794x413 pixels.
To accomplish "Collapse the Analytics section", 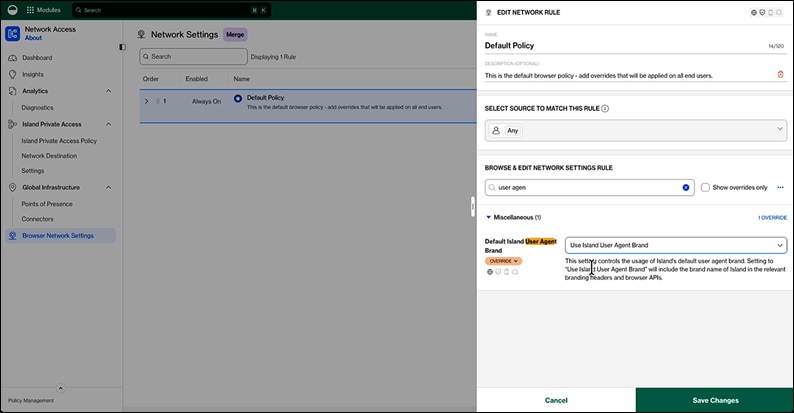I will point(108,91).
